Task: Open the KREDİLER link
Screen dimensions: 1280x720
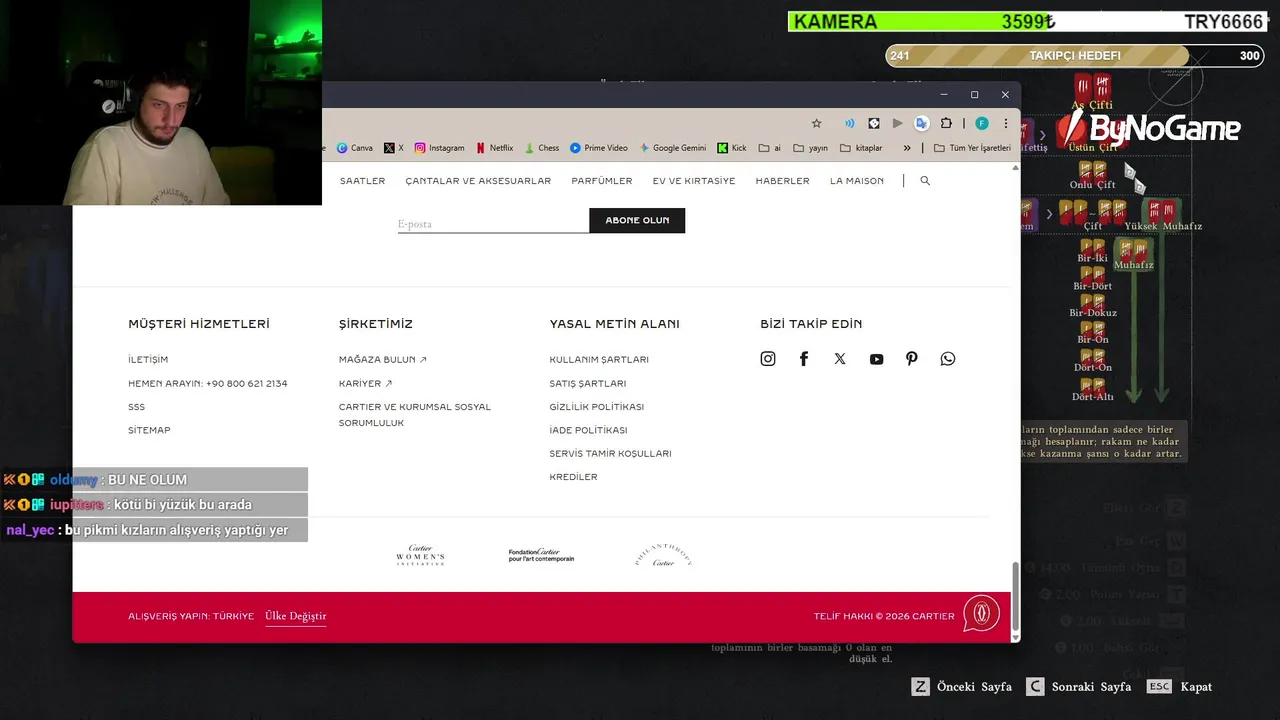Action: [x=573, y=477]
